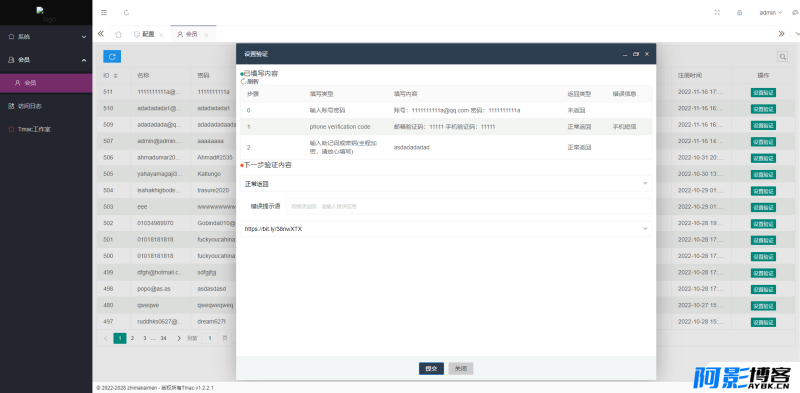Click the 提交 submit button
The image size is (800, 393).
[x=431, y=369]
